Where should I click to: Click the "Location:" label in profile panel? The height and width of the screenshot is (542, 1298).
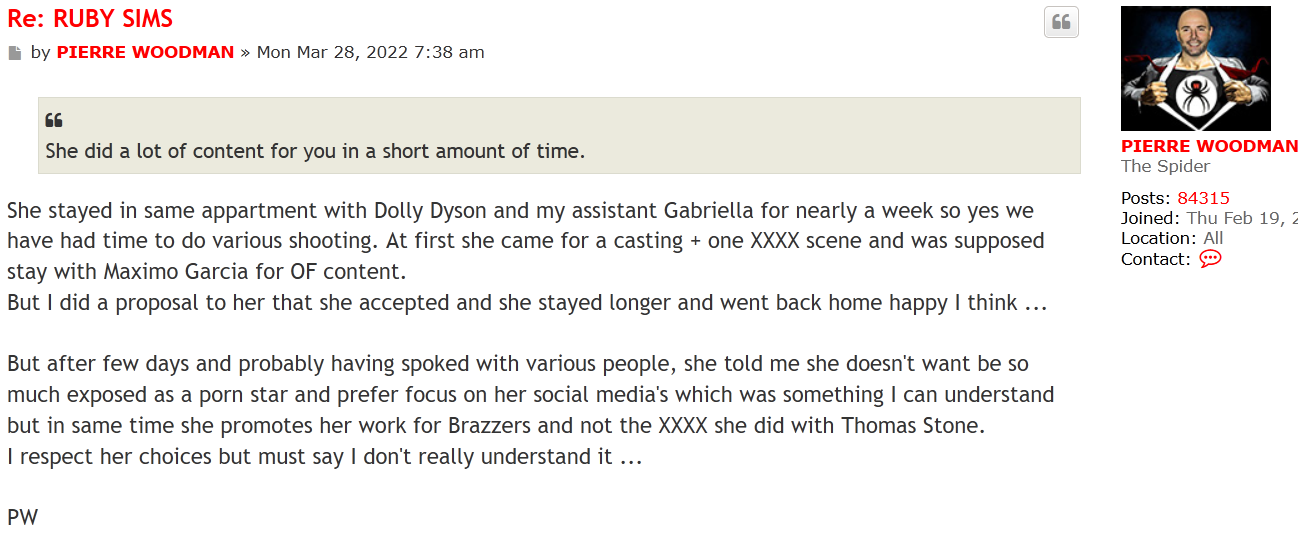coord(1158,238)
